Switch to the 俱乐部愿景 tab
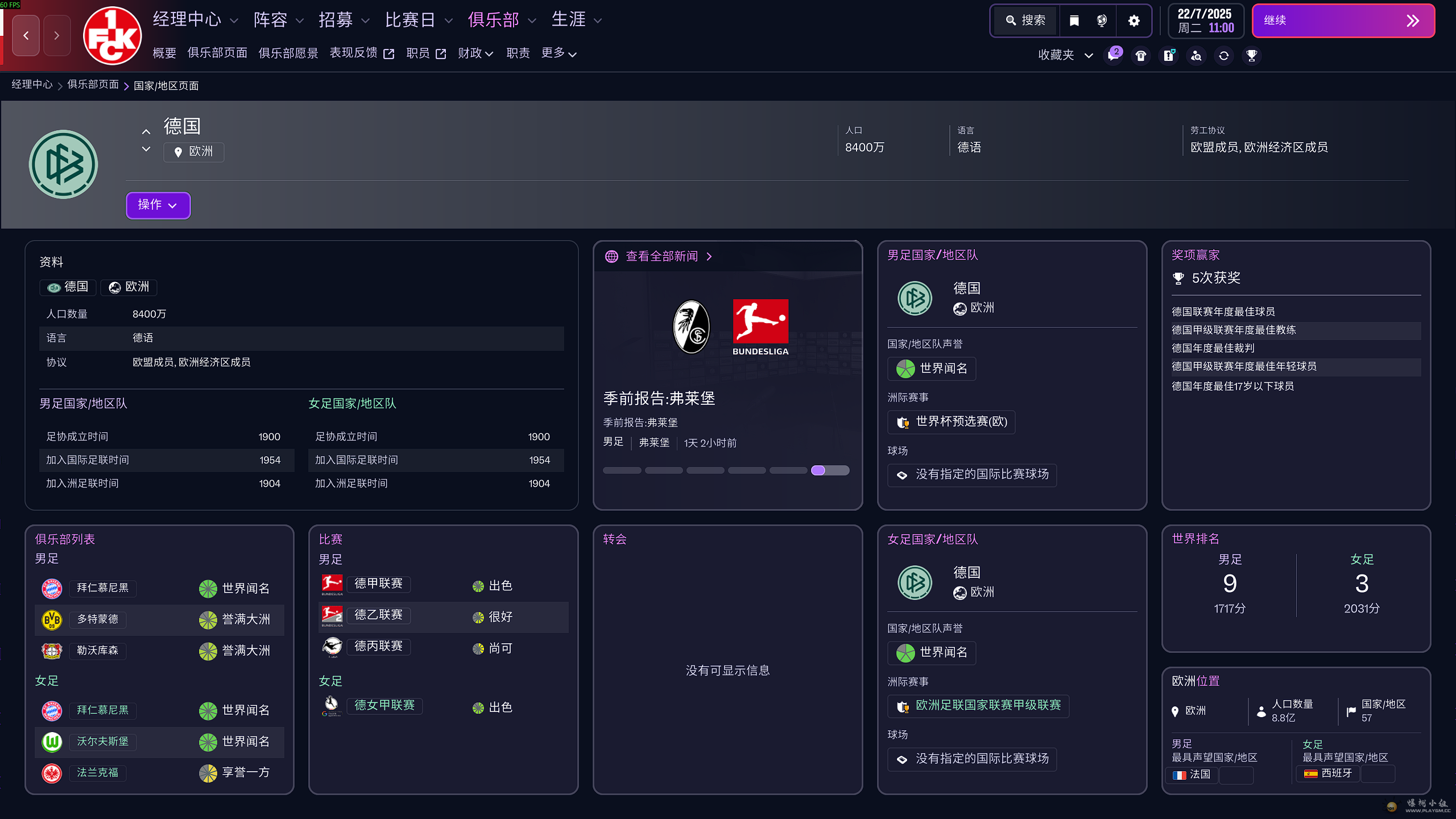The image size is (1456, 819). [288, 53]
